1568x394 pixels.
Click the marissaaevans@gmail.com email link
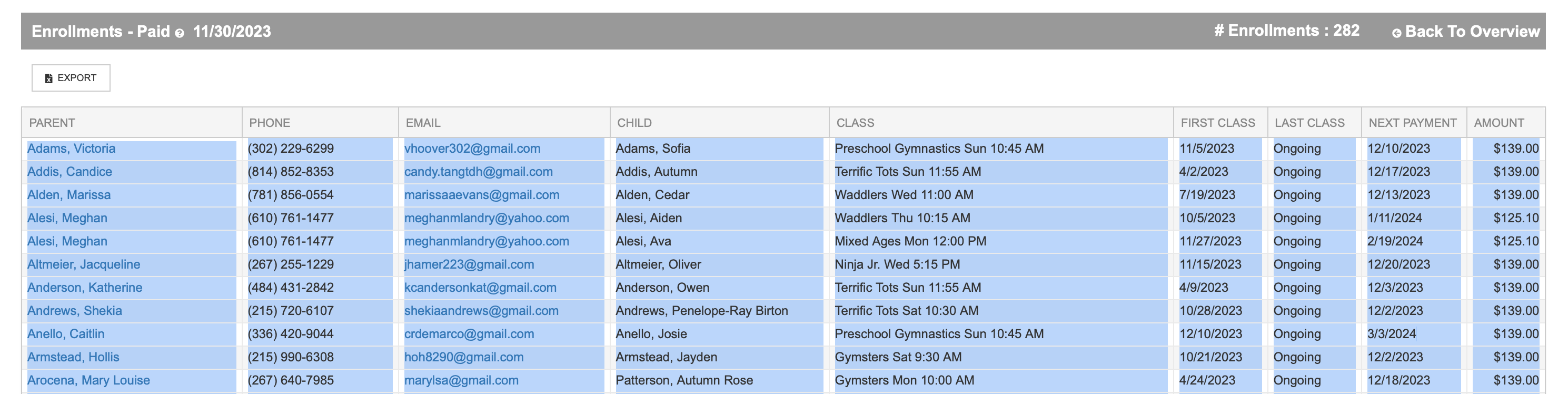[x=481, y=195]
